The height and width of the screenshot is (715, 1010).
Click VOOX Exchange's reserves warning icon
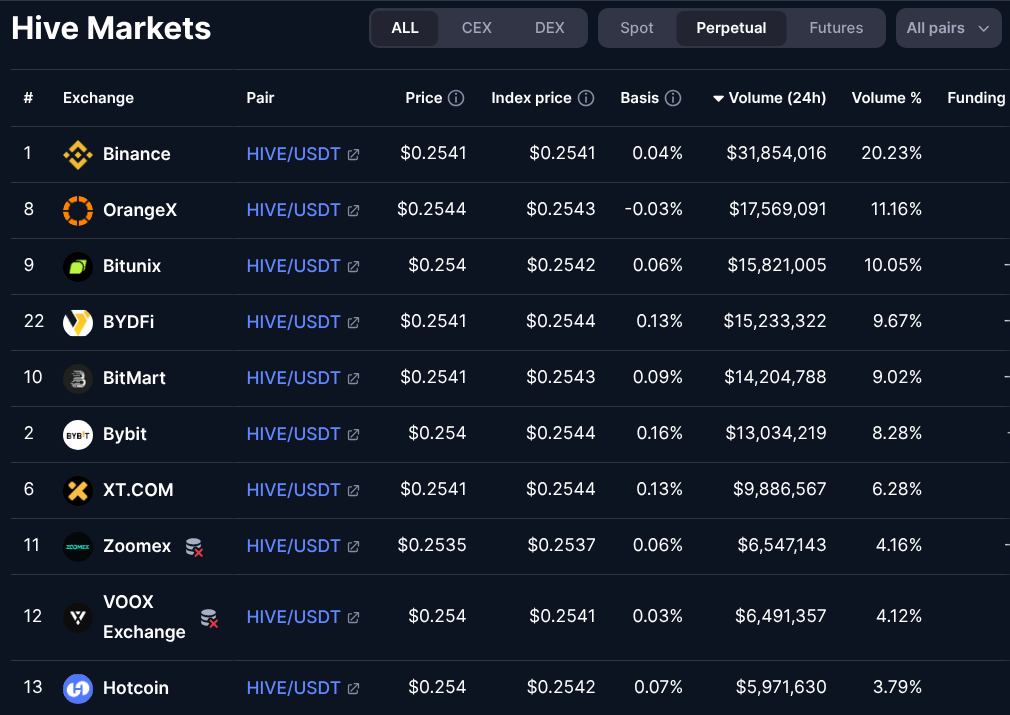point(209,618)
